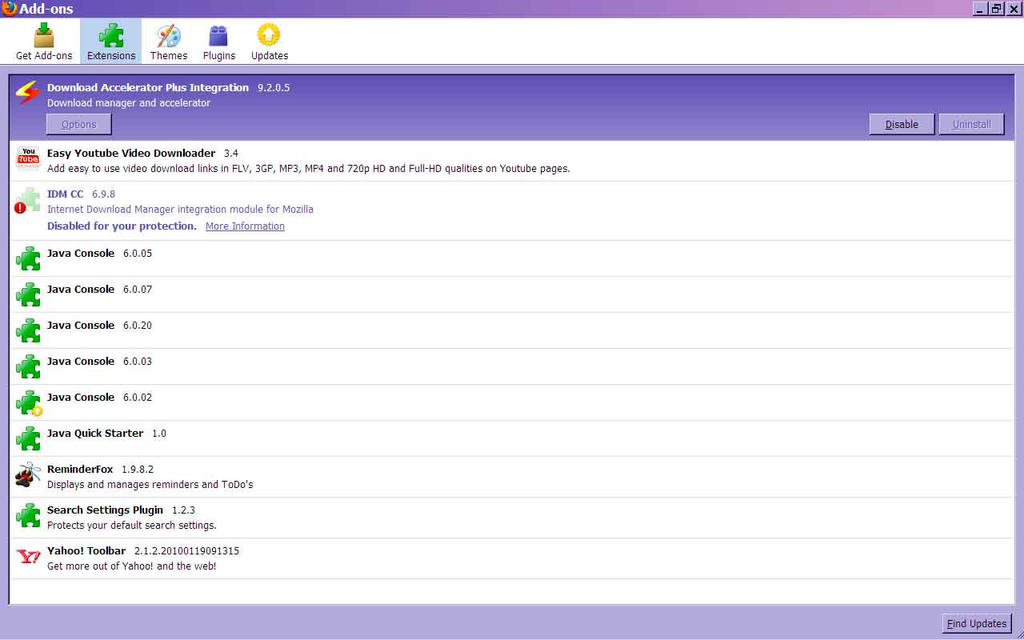Select the IDM CC extension name
The height and width of the screenshot is (640, 1024).
(65, 194)
